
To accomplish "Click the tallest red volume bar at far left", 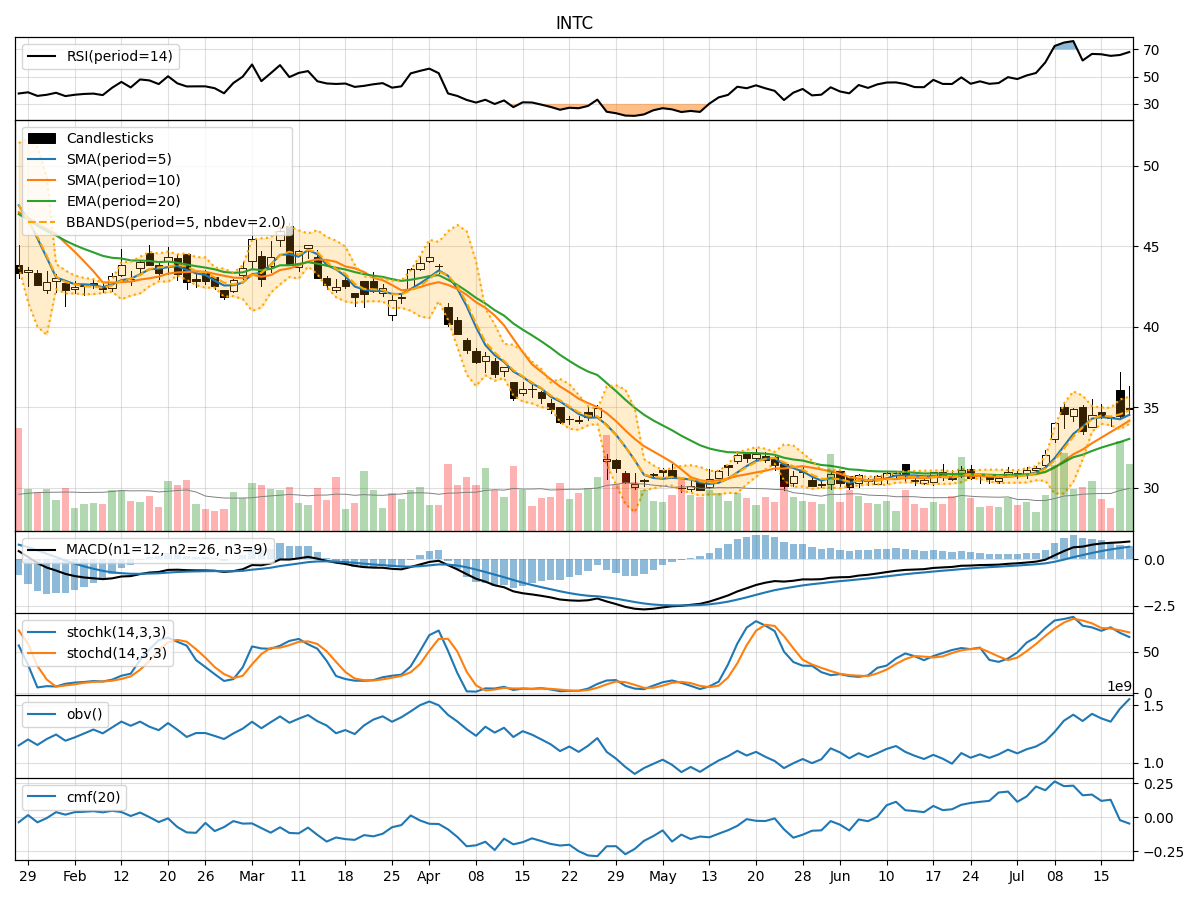I will point(18,479).
